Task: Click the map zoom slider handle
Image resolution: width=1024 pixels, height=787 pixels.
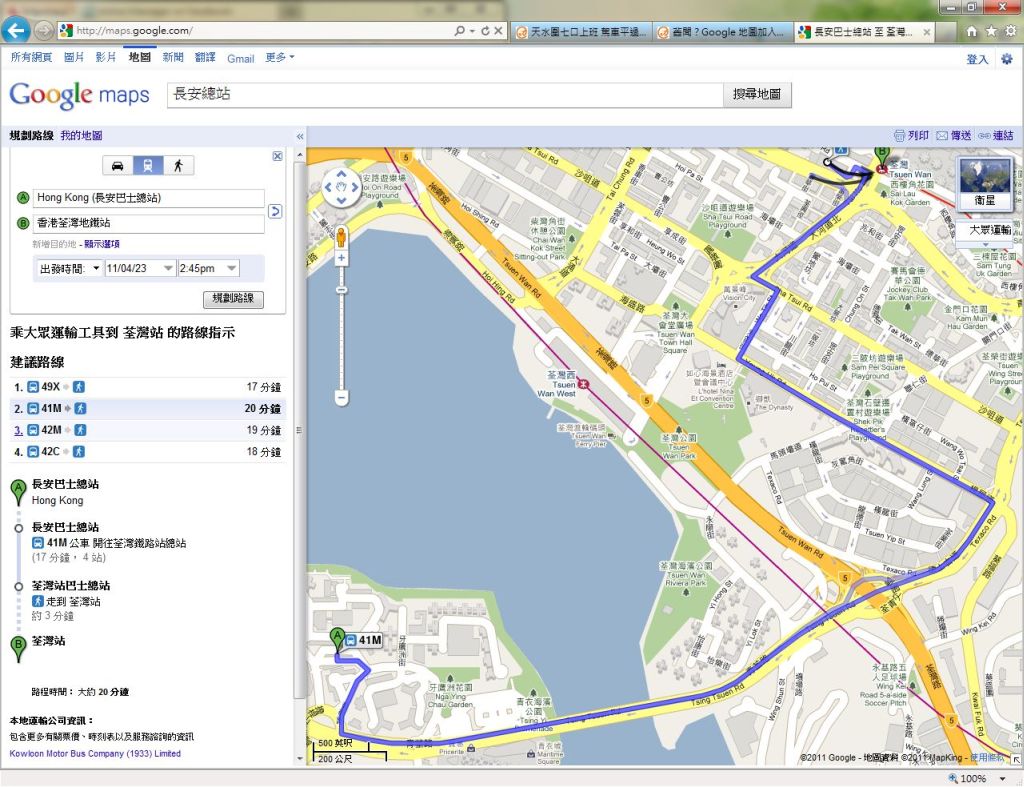Action: 341,289
